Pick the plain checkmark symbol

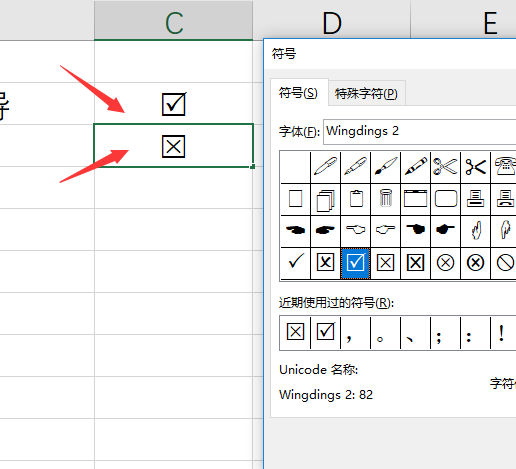coord(296,263)
